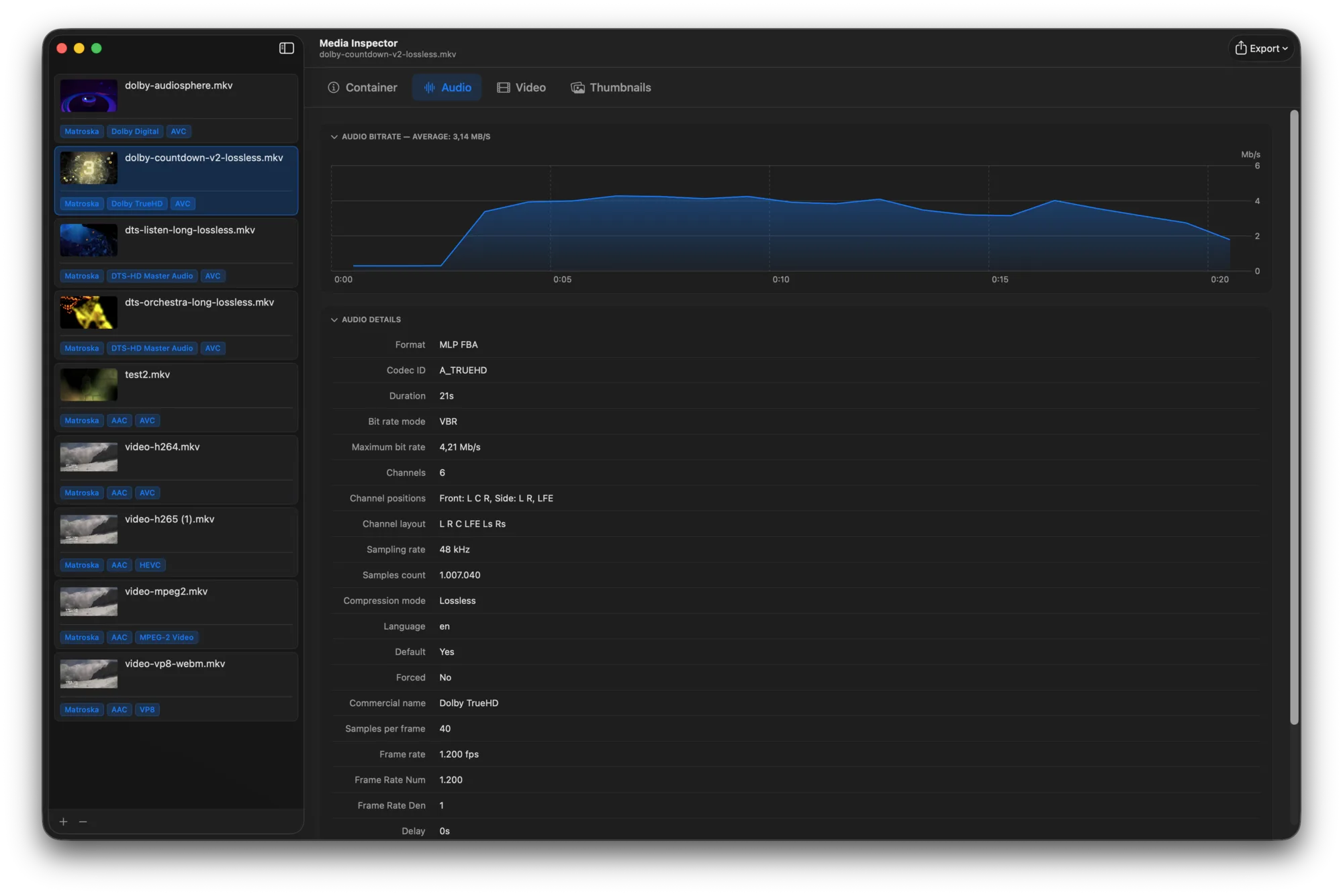Toggle the sidebar visibility icon
Screen dimensions: 1343x896
(287, 48)
